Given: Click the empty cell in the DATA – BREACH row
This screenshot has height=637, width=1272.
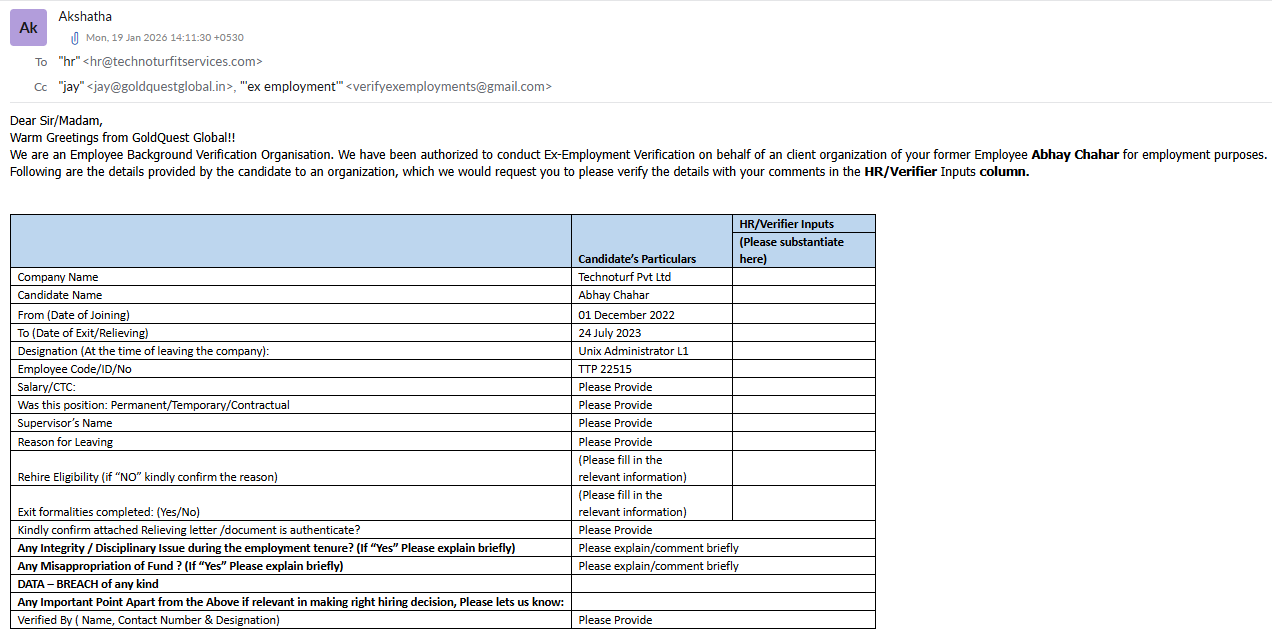Looking at the screenshot, I should (x=722, y=584).
